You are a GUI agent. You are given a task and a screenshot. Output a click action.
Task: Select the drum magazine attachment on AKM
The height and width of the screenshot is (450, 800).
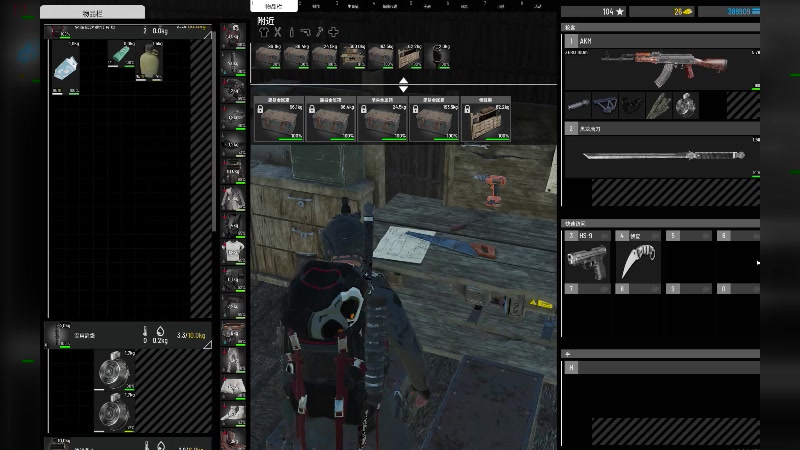[686, 105]
